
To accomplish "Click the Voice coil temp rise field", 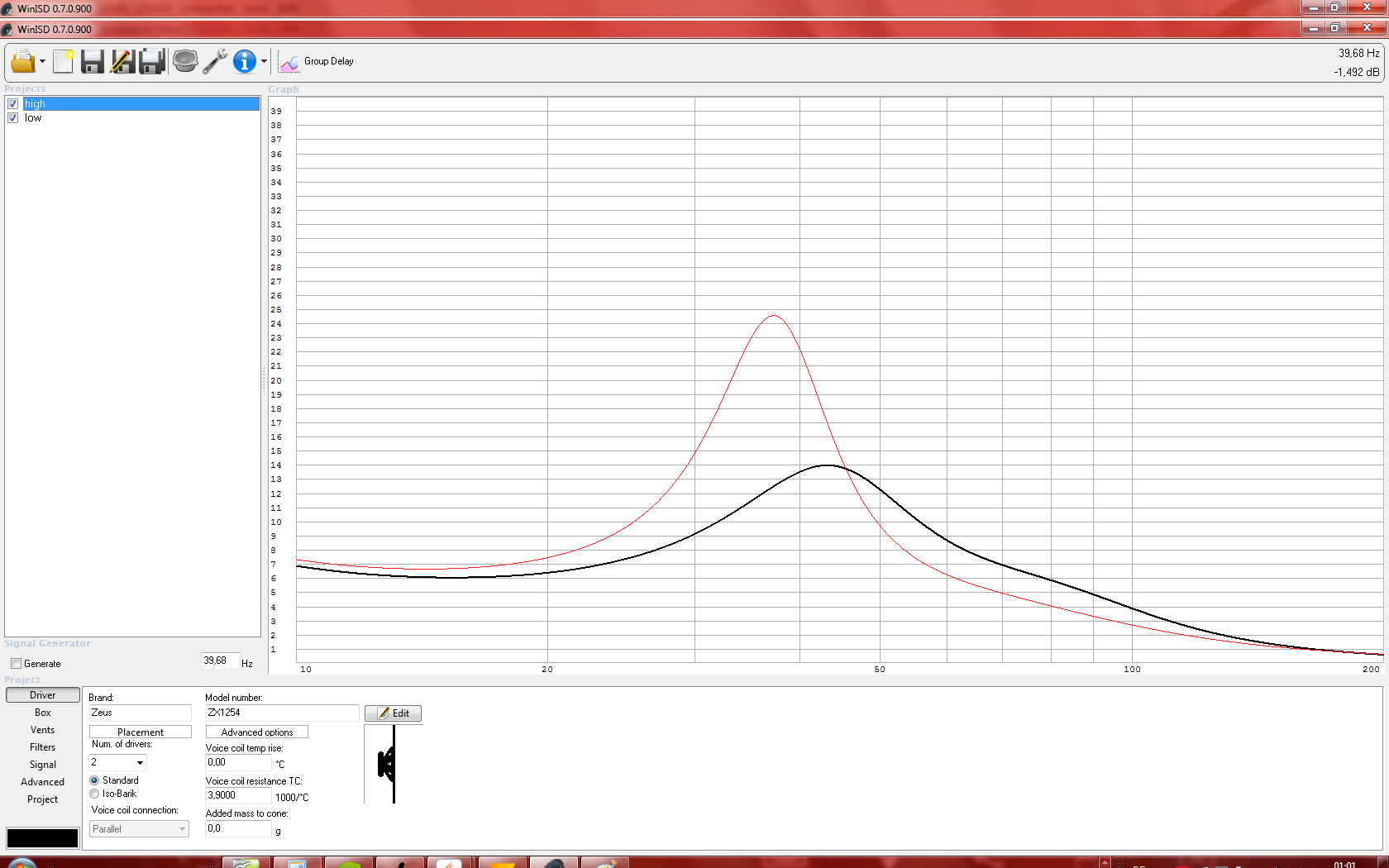I will point(238,763).
